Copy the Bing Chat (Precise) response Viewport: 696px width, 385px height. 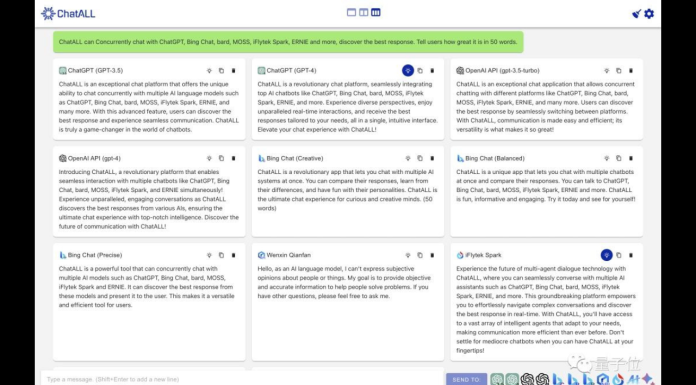pos(221,255)
